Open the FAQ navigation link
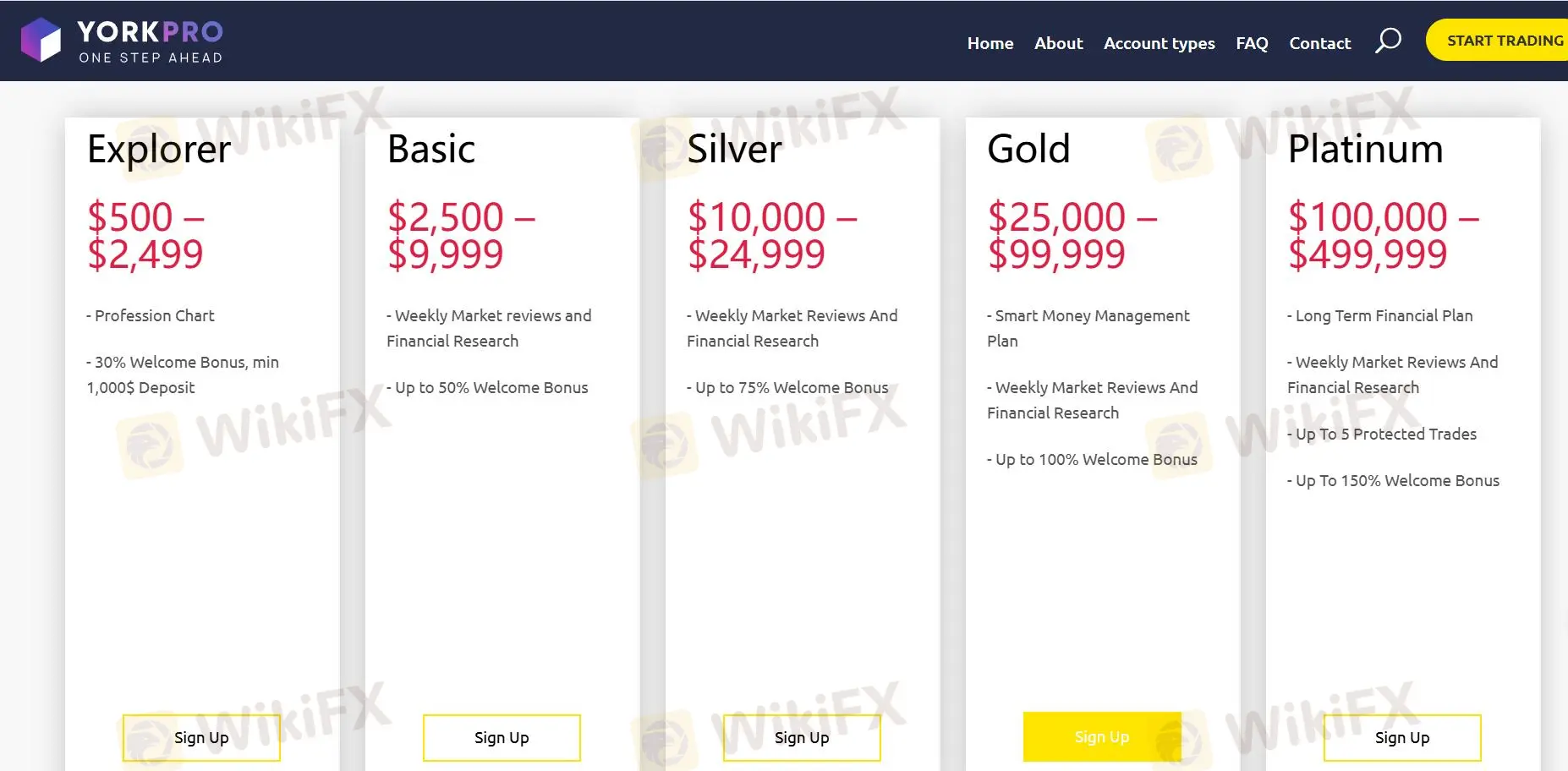1568x771 pixels. coord(1252,43)
